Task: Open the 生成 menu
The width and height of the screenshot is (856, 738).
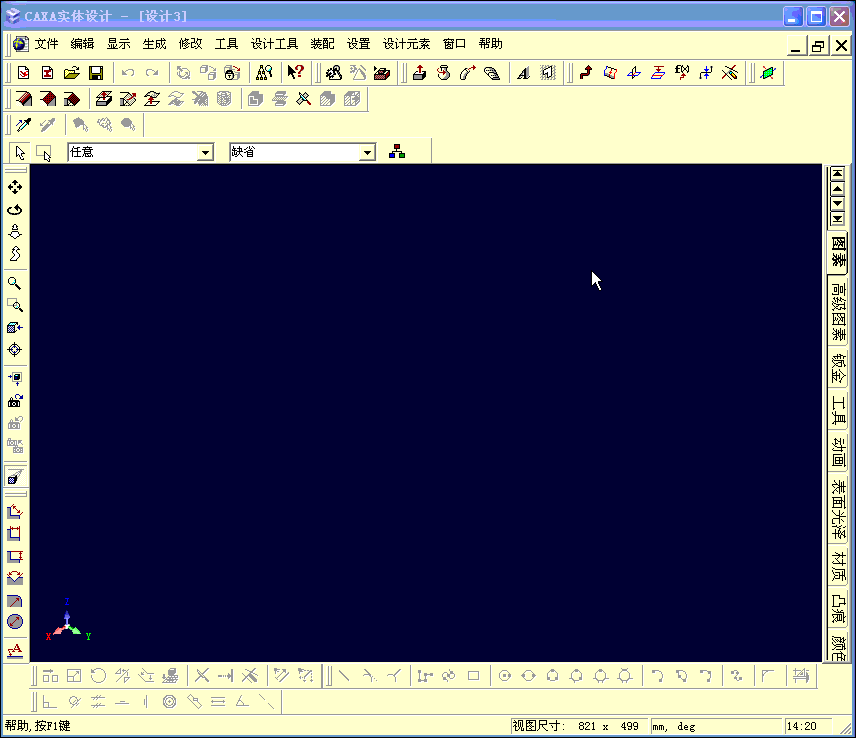Action: (x=154, y=44)
